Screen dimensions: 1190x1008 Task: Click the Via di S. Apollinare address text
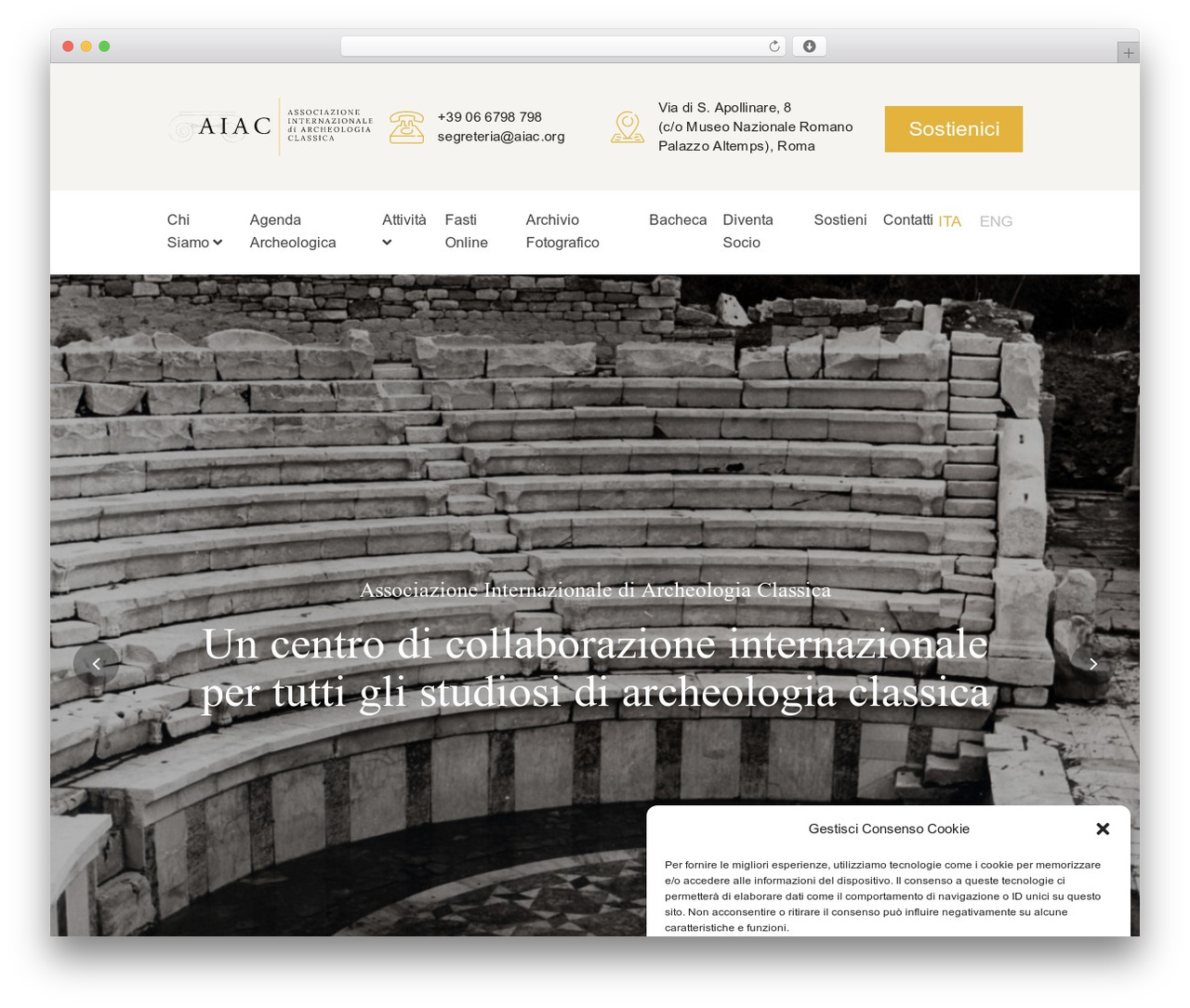pos(755,126)
